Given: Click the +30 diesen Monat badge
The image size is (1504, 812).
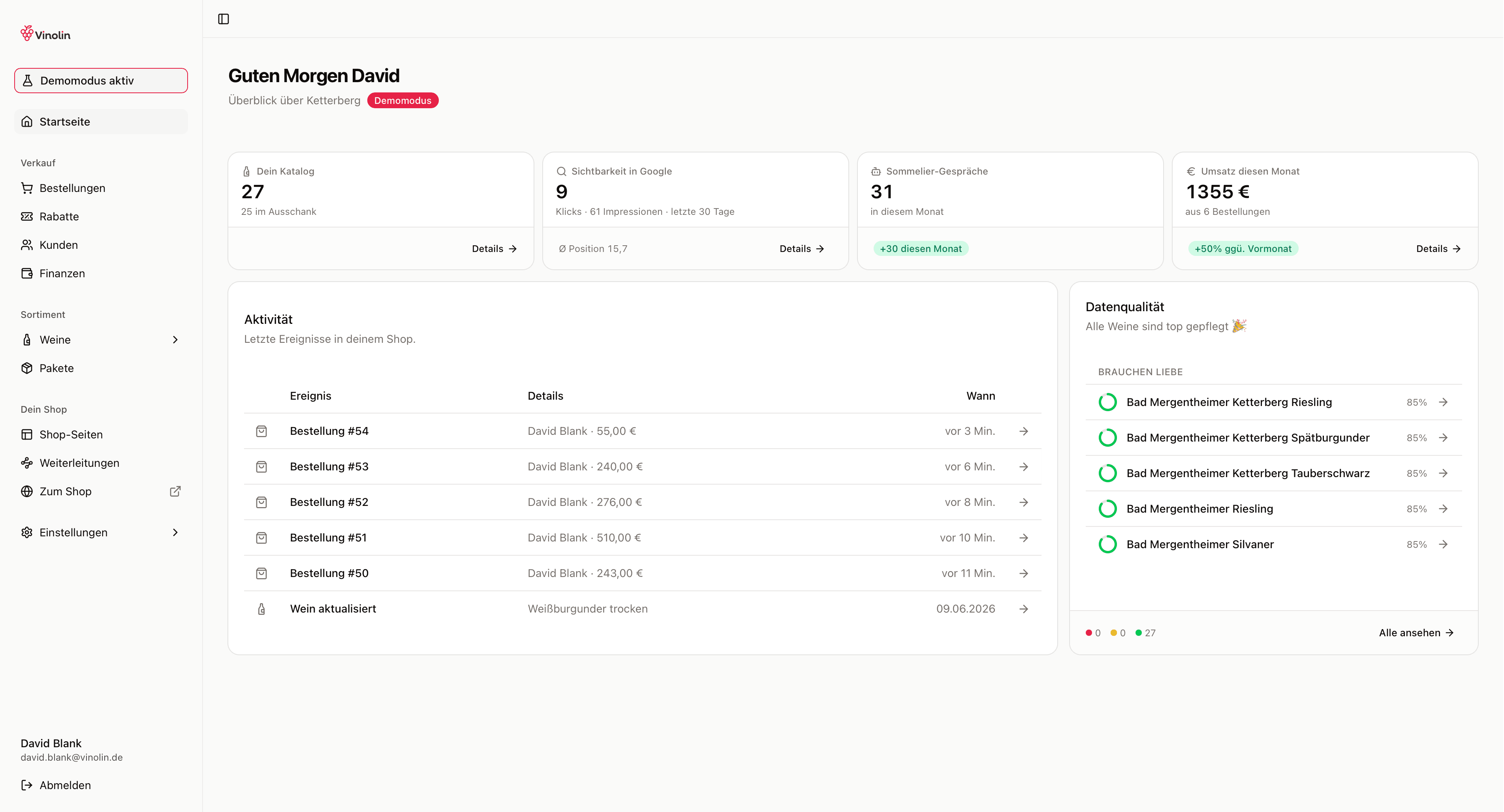Looking at the screenshot, I should click(921, 249).
